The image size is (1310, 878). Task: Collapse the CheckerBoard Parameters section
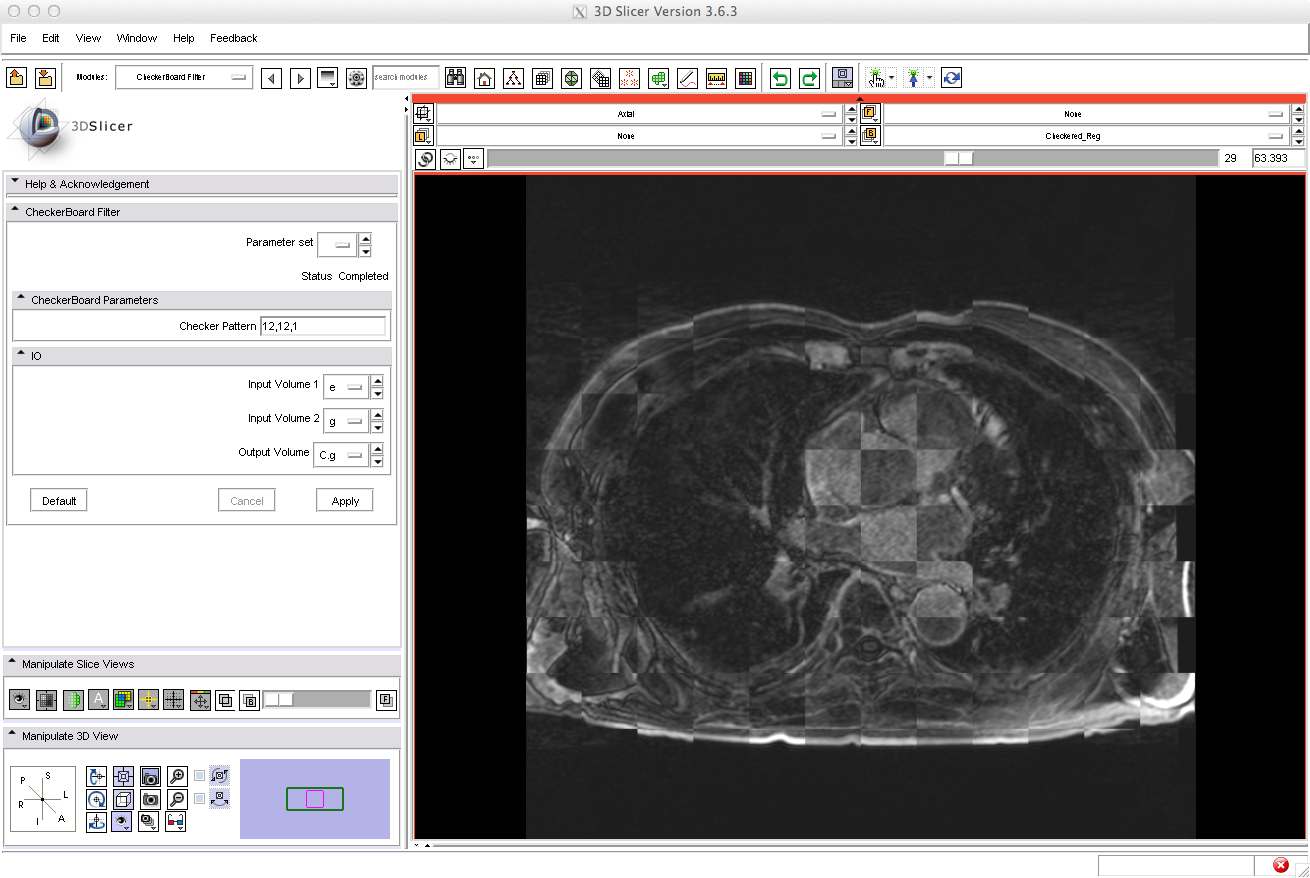click(x=20, y=299)
